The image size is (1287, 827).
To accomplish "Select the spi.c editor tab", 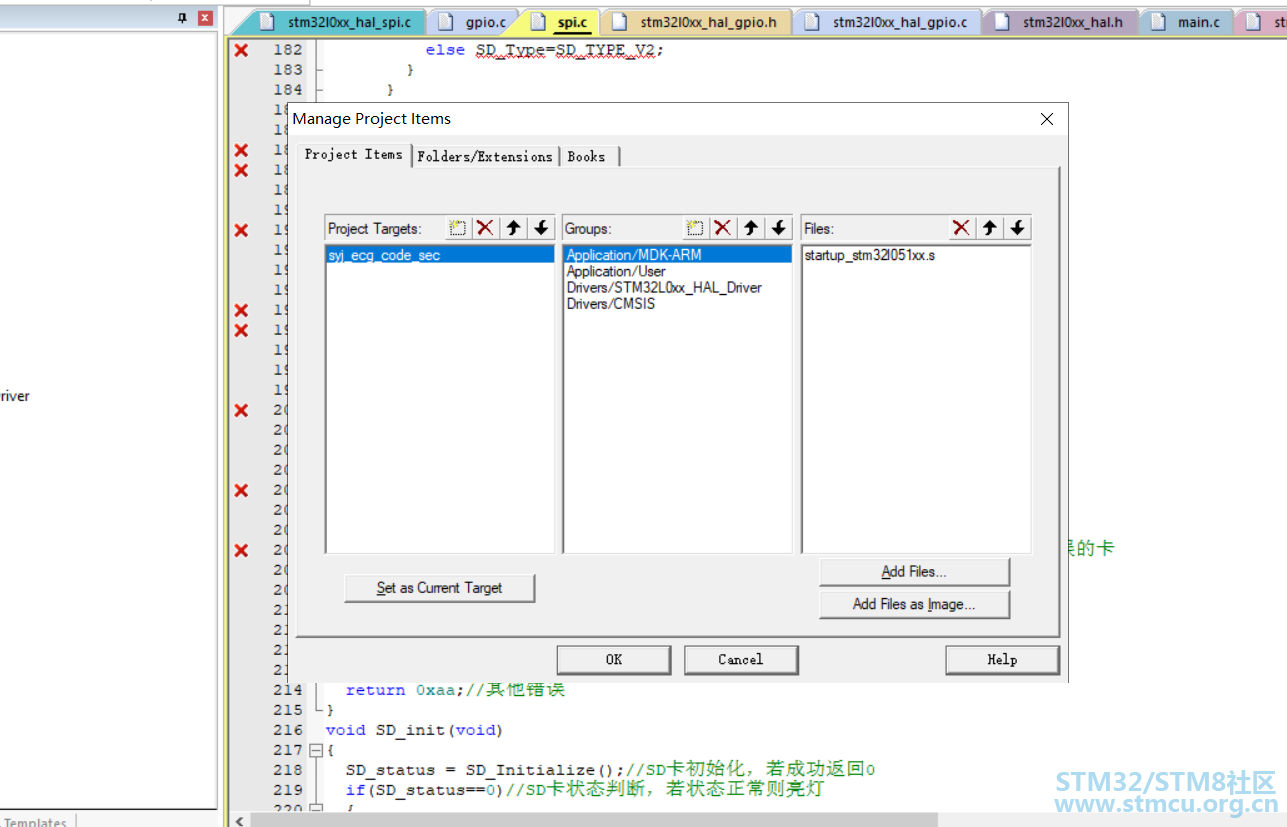I will pyautogui.click(x=562, y=22).
